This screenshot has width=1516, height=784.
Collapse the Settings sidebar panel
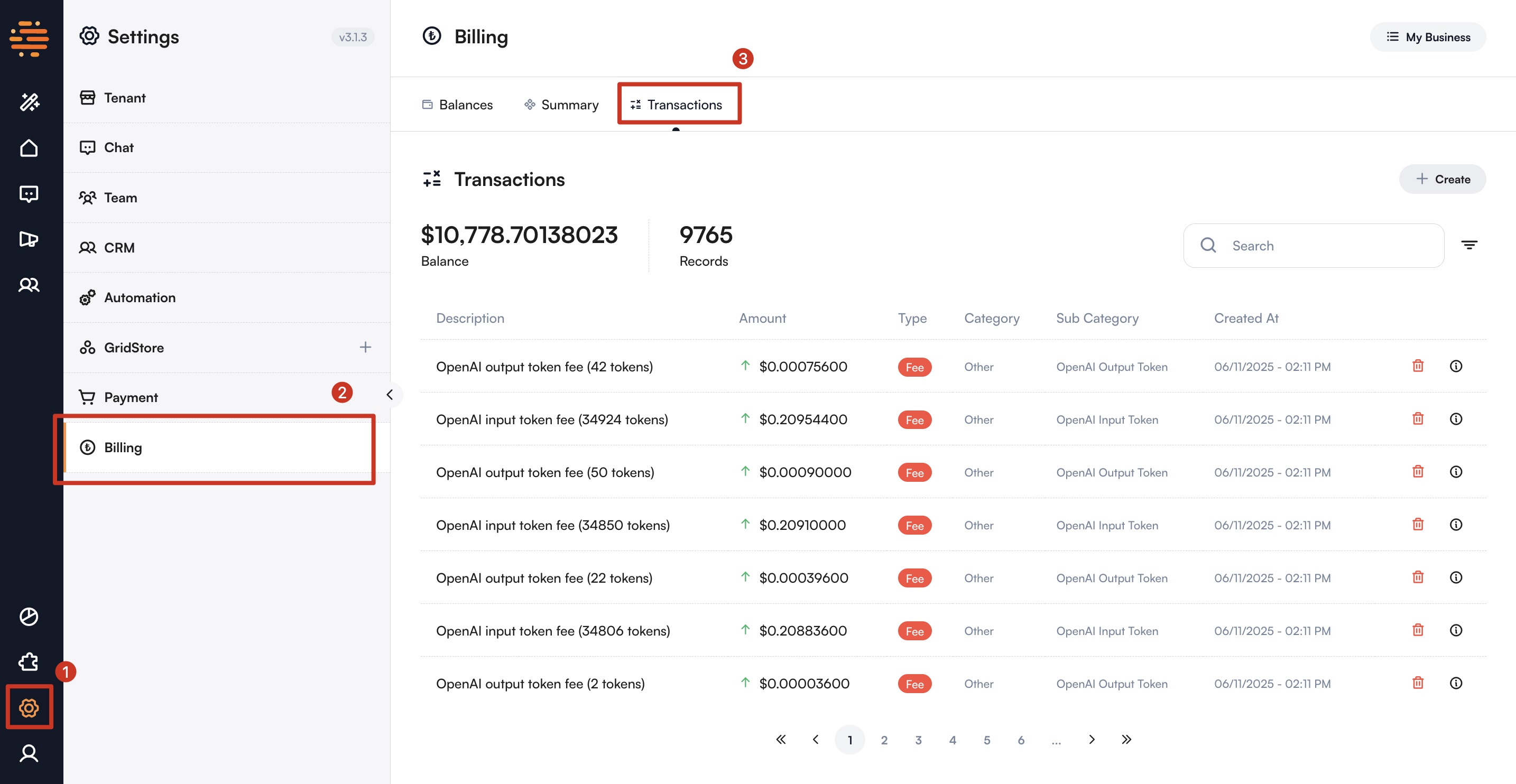click(389, 395)
